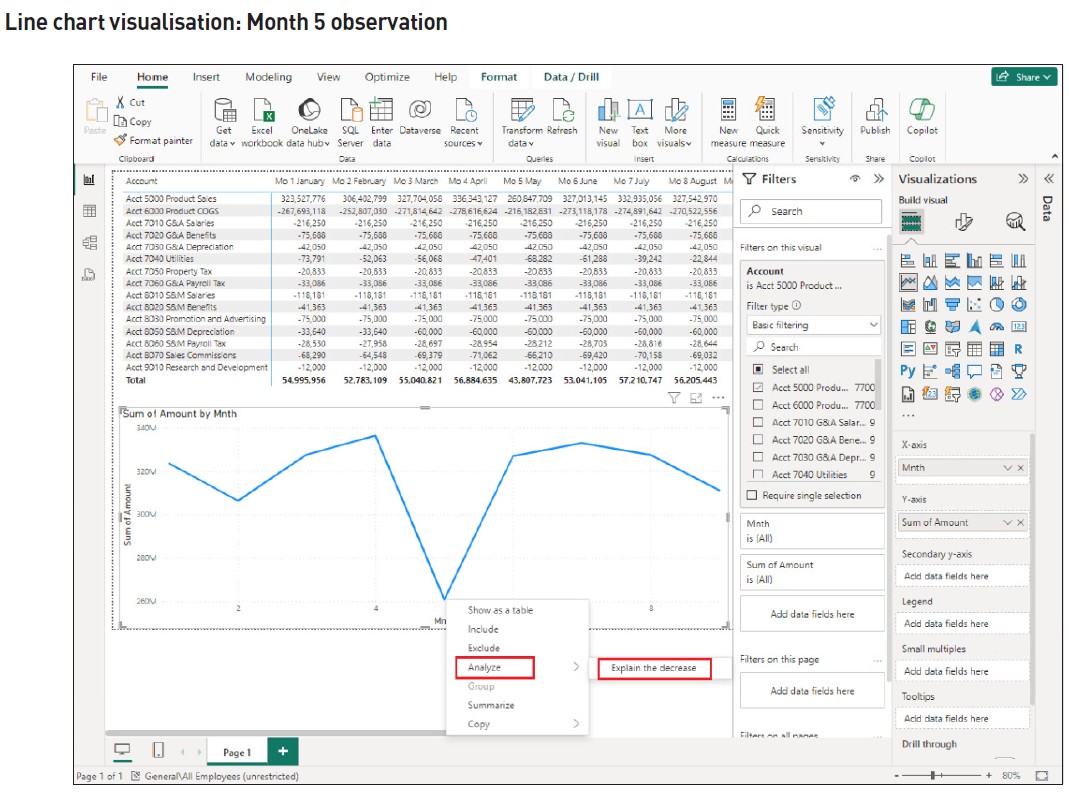
Task: Switch to Table view in left sidebar
Action: (x=89, y=211)
